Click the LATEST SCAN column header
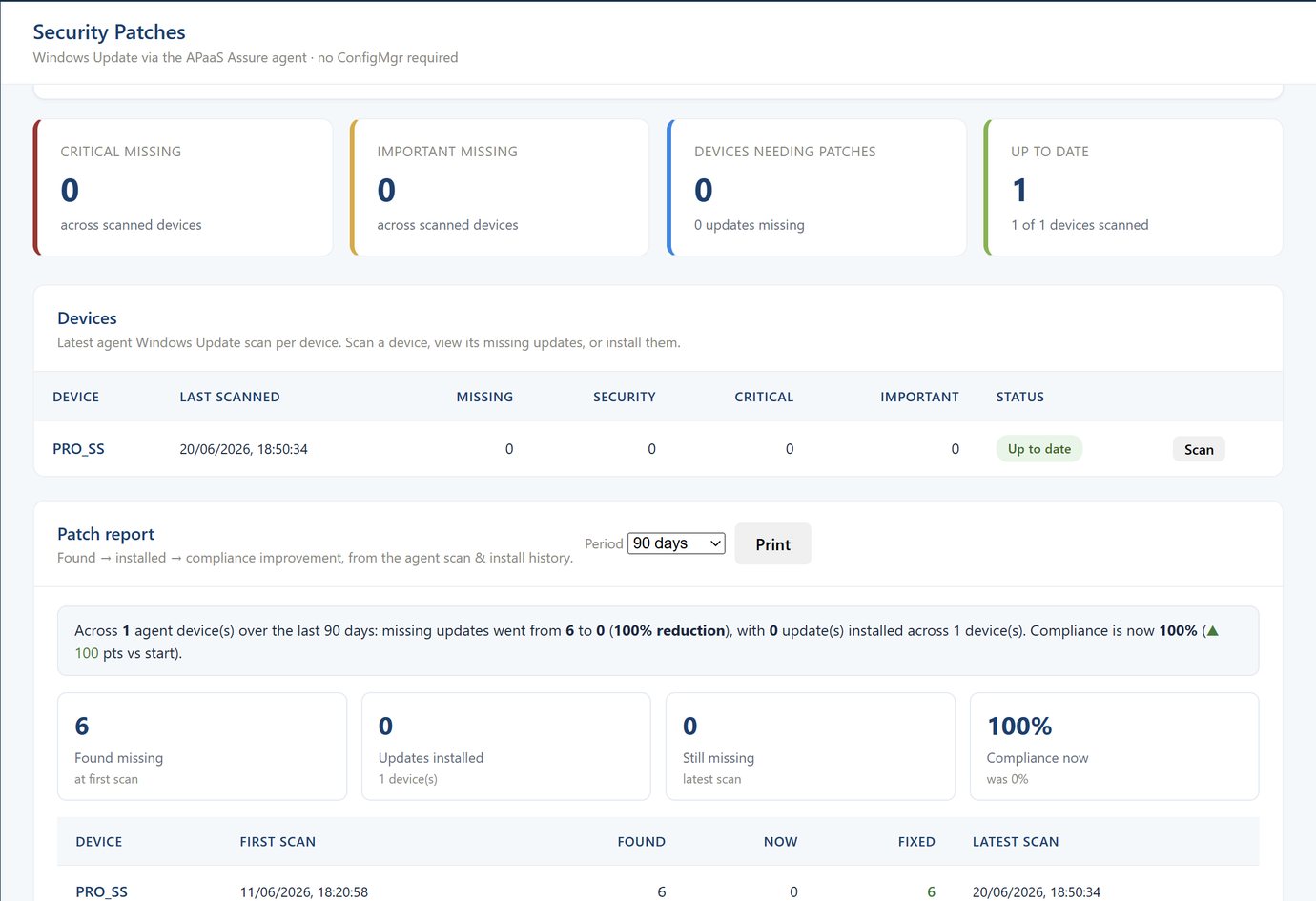The height and width of the screenshot is (901, 1316). click(x=1016, y=842)
